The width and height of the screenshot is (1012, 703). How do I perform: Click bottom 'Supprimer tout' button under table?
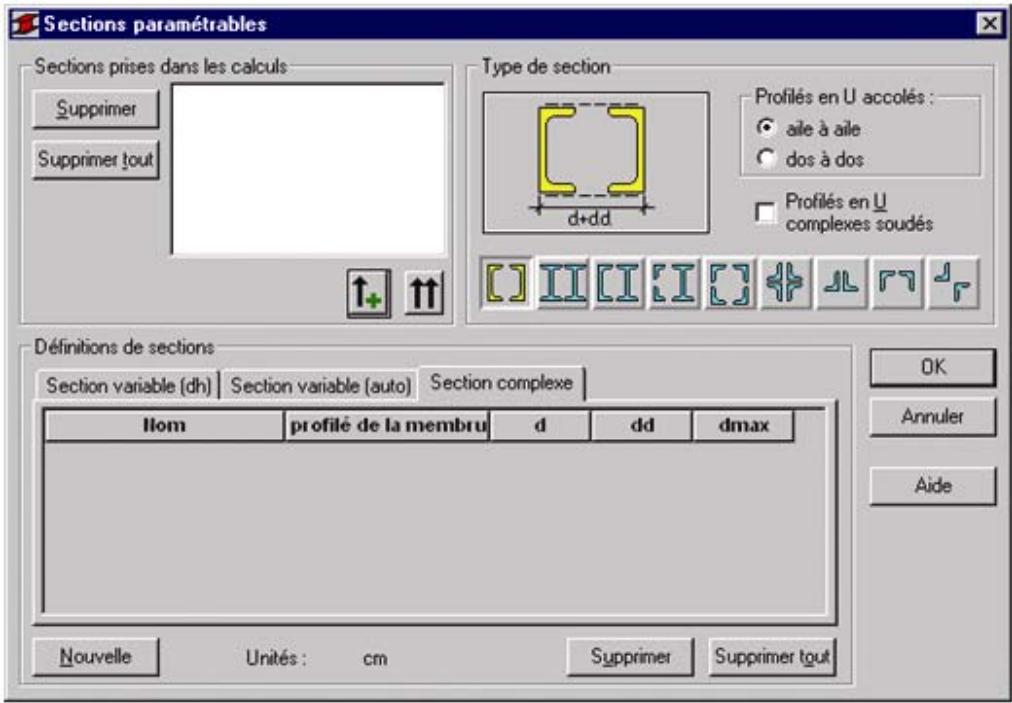point(772,657)
